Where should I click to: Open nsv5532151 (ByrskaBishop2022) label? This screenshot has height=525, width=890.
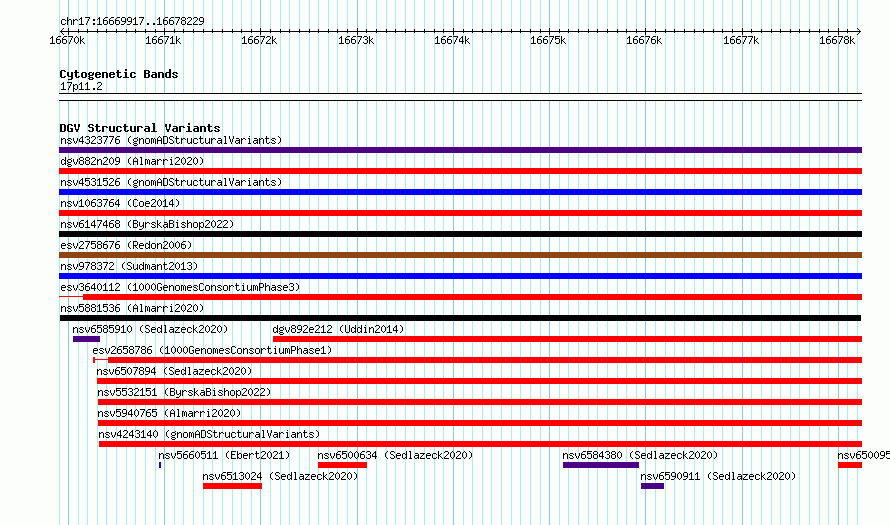[x=184, y=392]
